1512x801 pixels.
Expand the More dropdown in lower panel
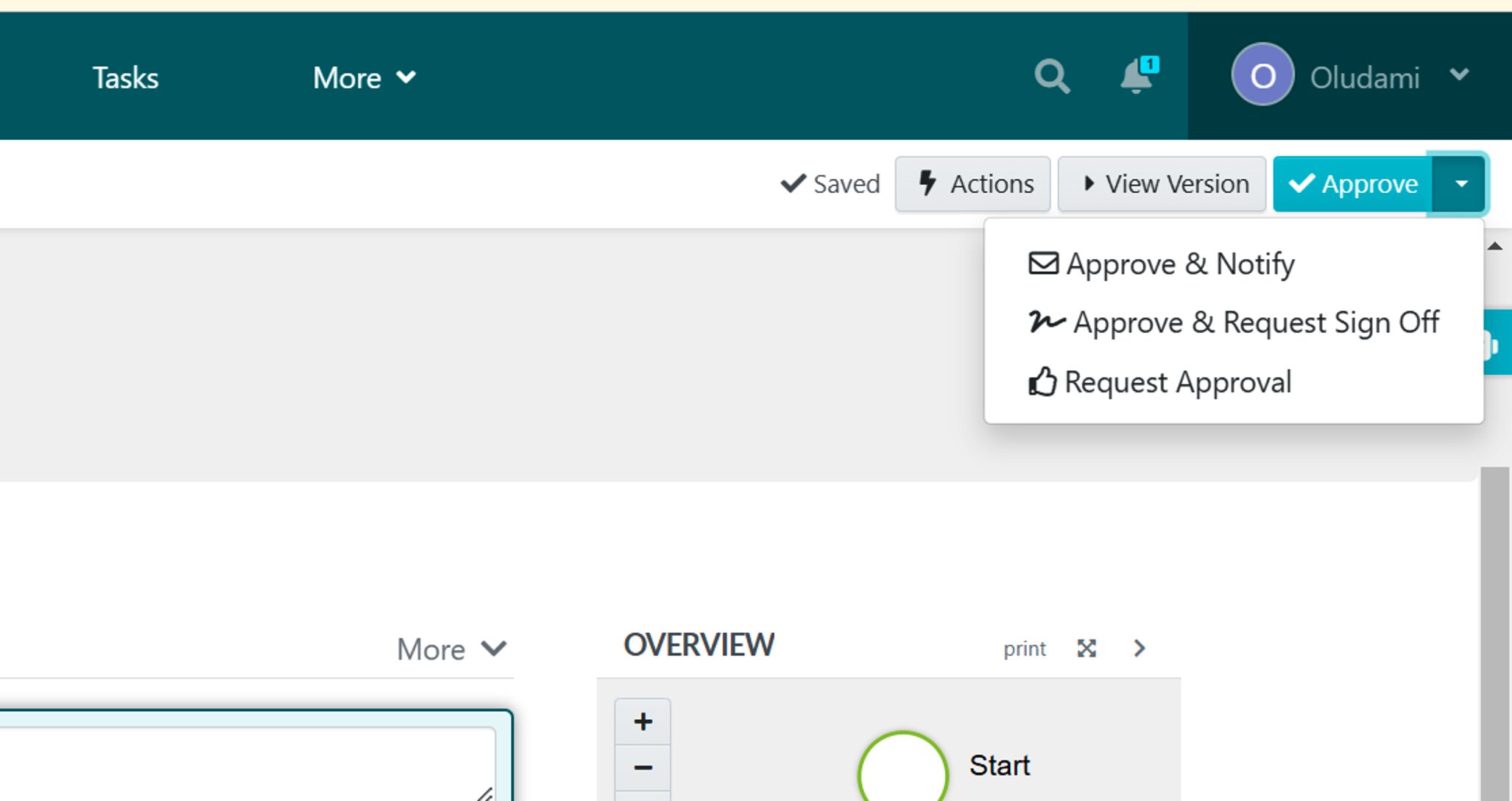451,647
